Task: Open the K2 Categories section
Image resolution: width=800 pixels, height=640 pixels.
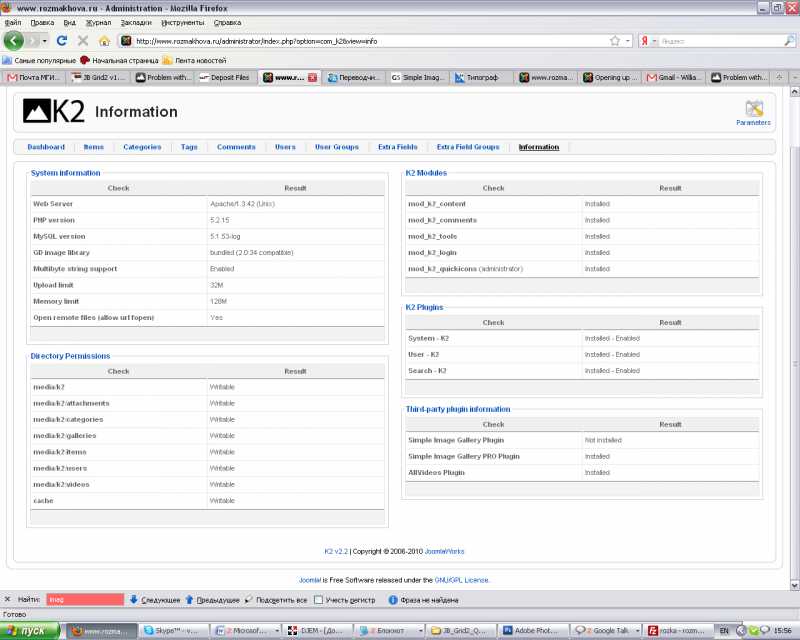Action: pos(142,147)
